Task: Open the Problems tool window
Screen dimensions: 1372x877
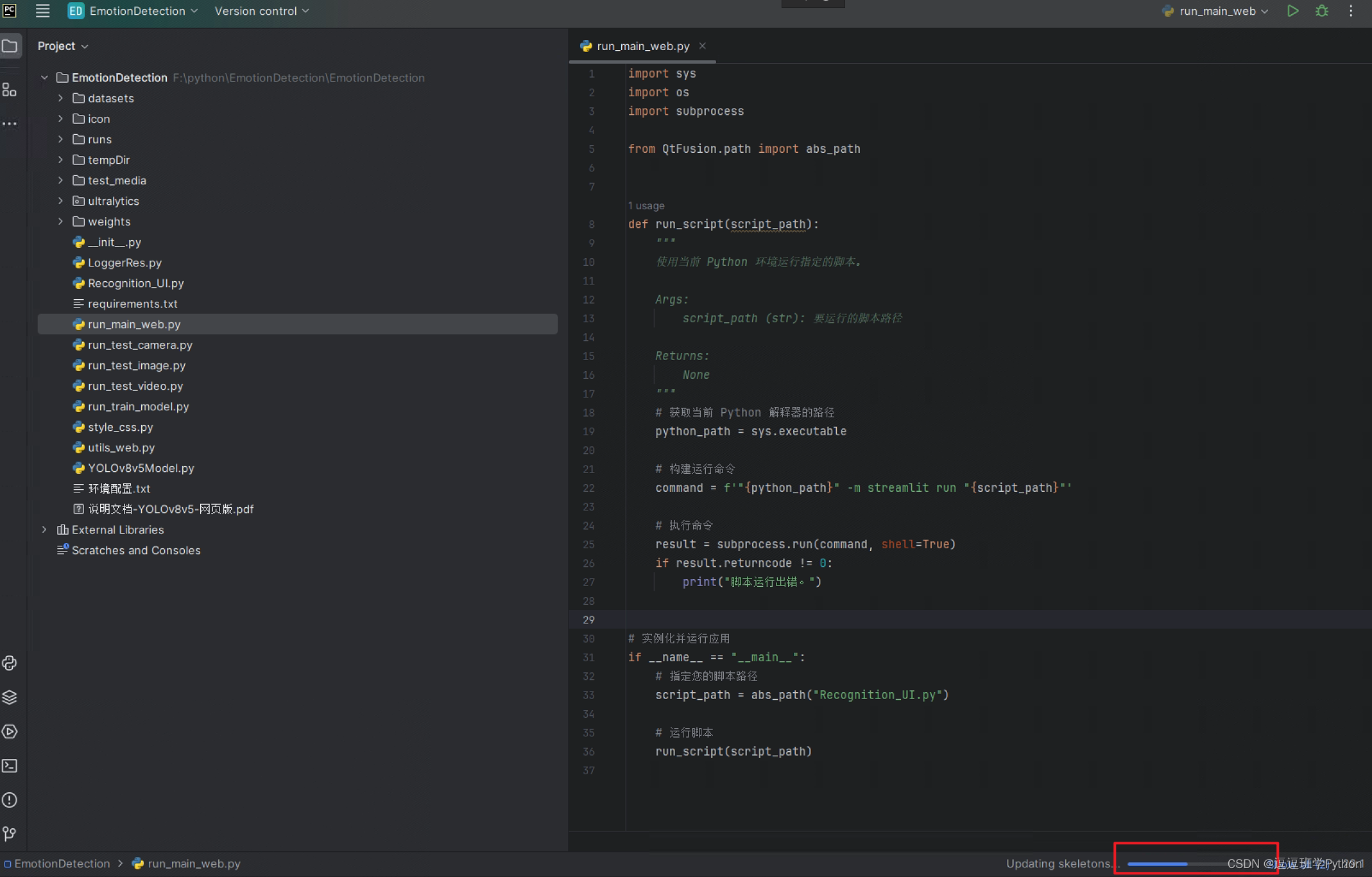Action: pyautogui.click(x=10, y=800)
